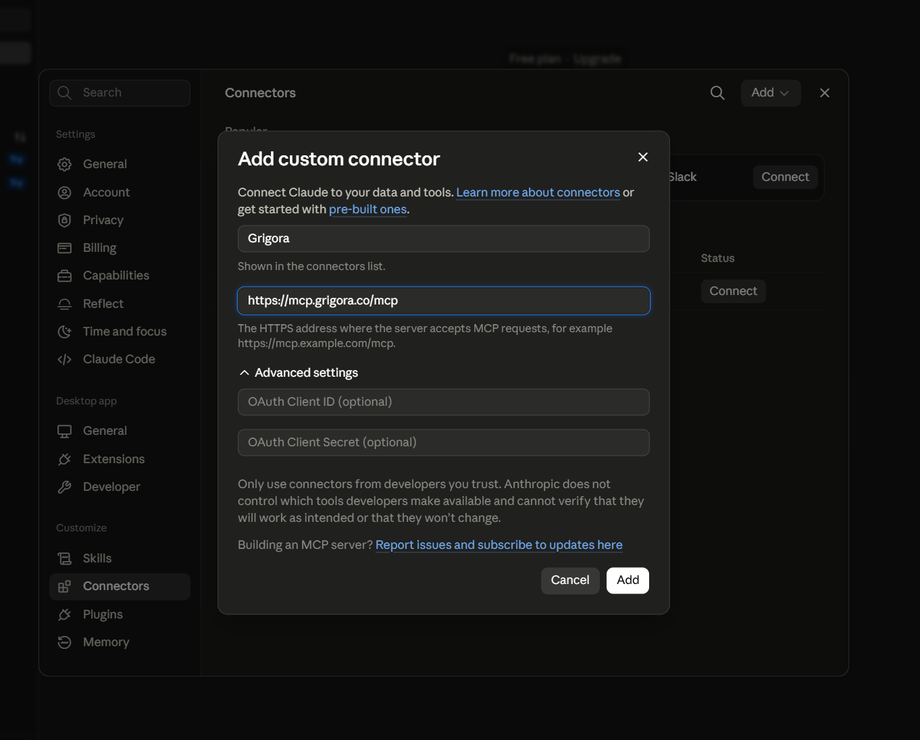Open Skills icon in Customize section

click(65, 559)
